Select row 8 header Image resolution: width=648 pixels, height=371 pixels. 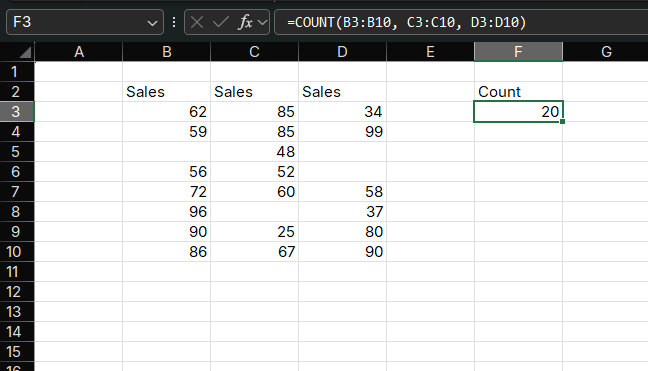[17, 212]
